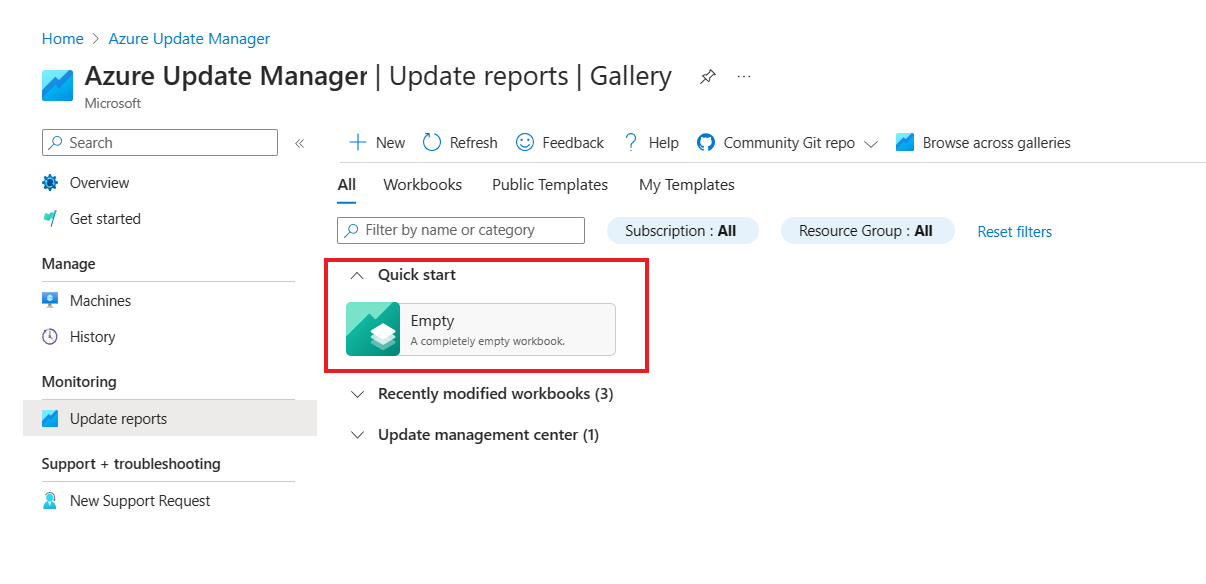1206x584 pixels.
Task: Select the Update reports workbook icon
Action: [50, 419]
